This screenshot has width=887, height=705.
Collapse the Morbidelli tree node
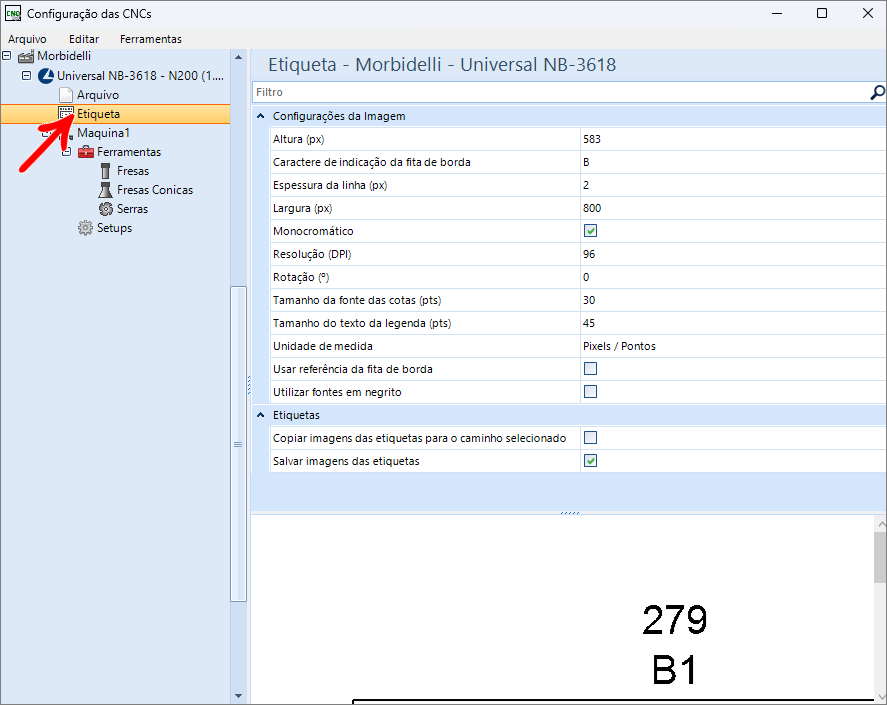(7, 55)
